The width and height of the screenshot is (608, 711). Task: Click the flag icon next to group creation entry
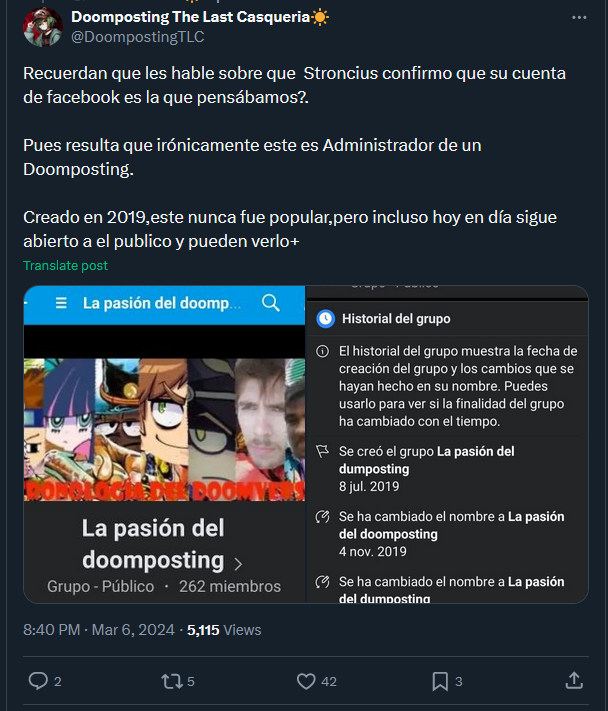[x=322, y=451]
